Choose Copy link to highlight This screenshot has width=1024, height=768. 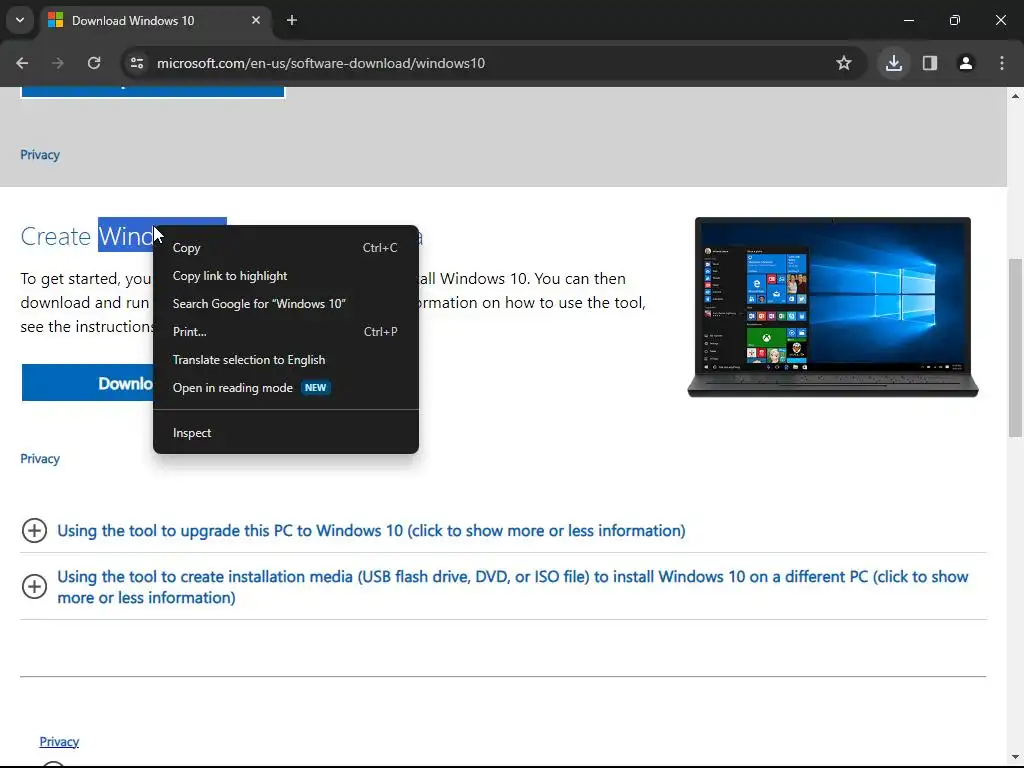point(285,276)
